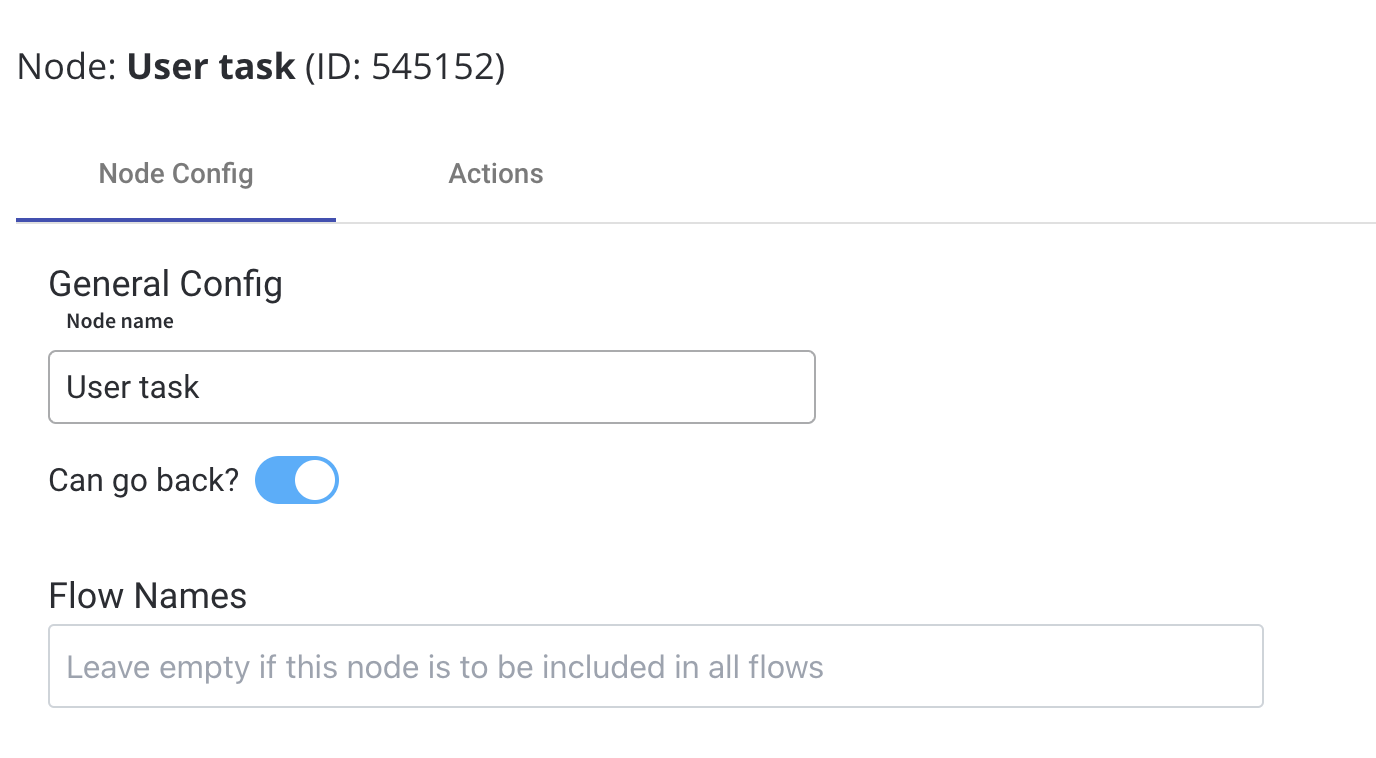1376x758 pixels.
Task: Click the "General Config" section heading
Action: 166,284
